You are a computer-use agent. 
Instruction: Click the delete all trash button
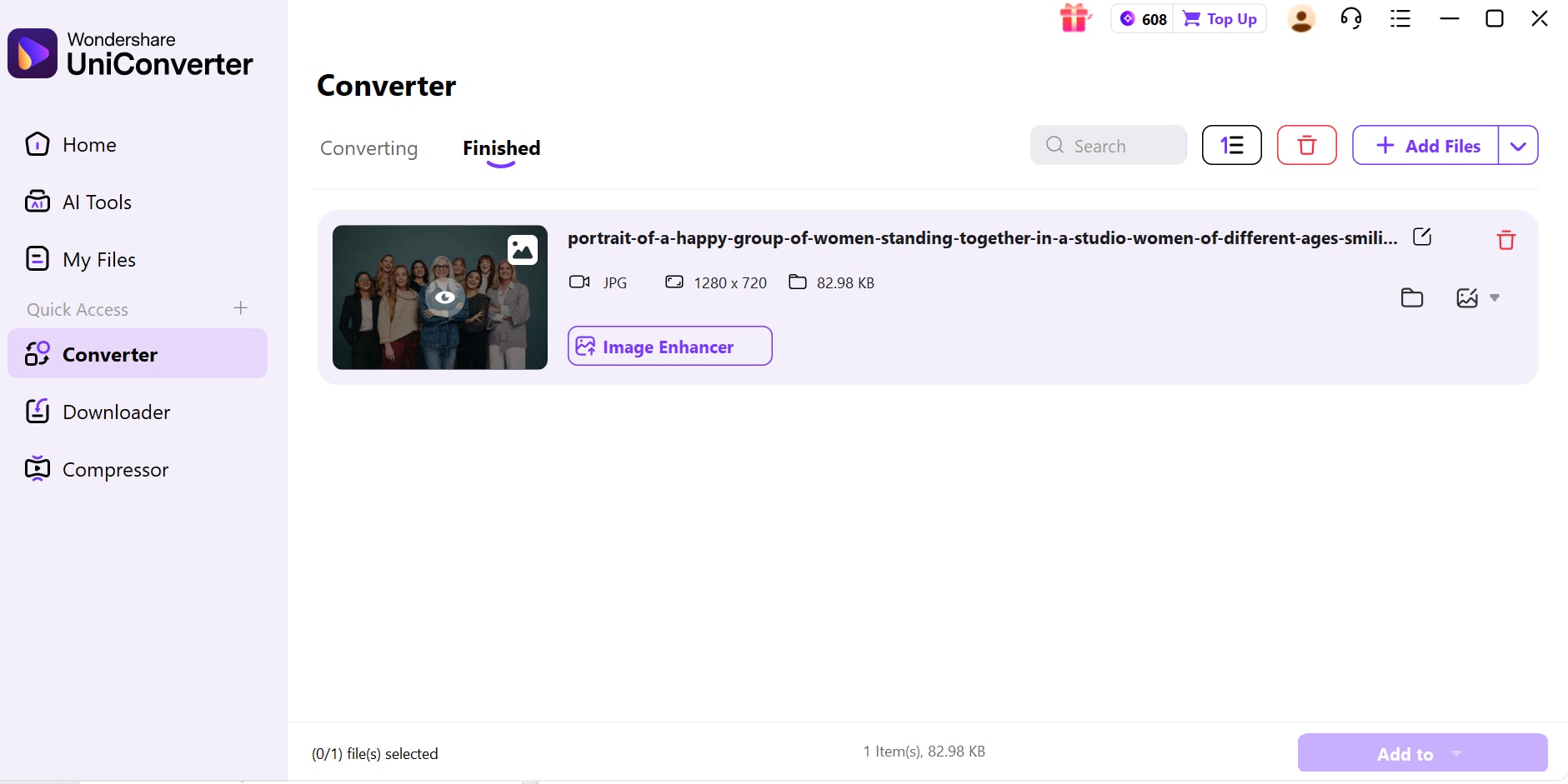(1307, 145)
